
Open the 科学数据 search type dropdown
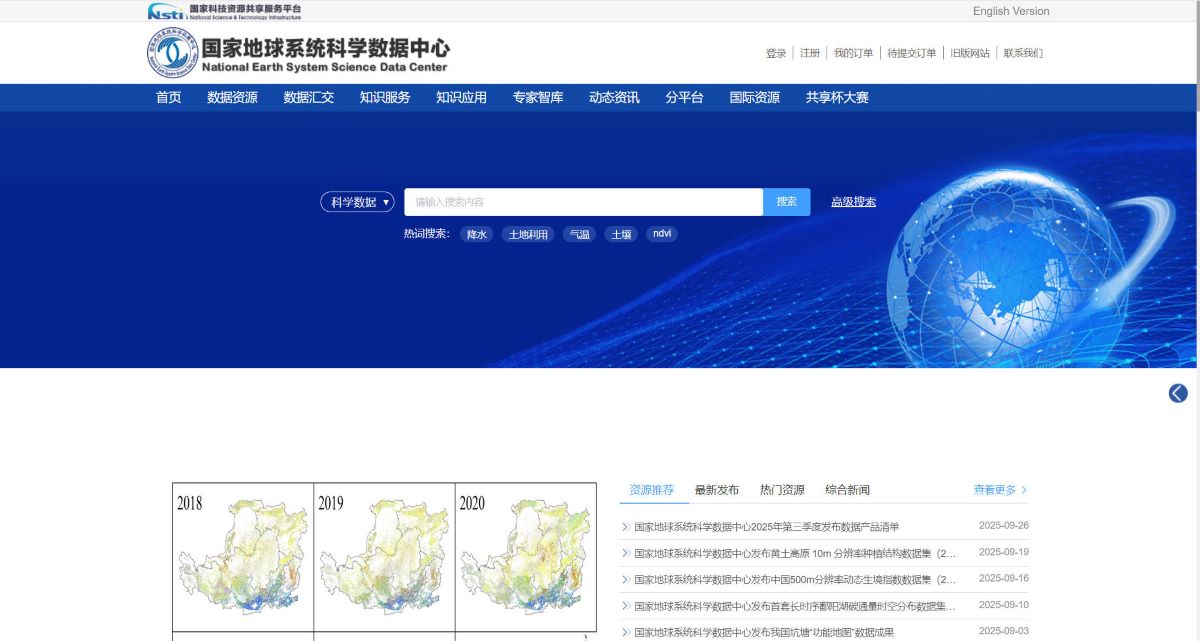click(x=357, y=202)
